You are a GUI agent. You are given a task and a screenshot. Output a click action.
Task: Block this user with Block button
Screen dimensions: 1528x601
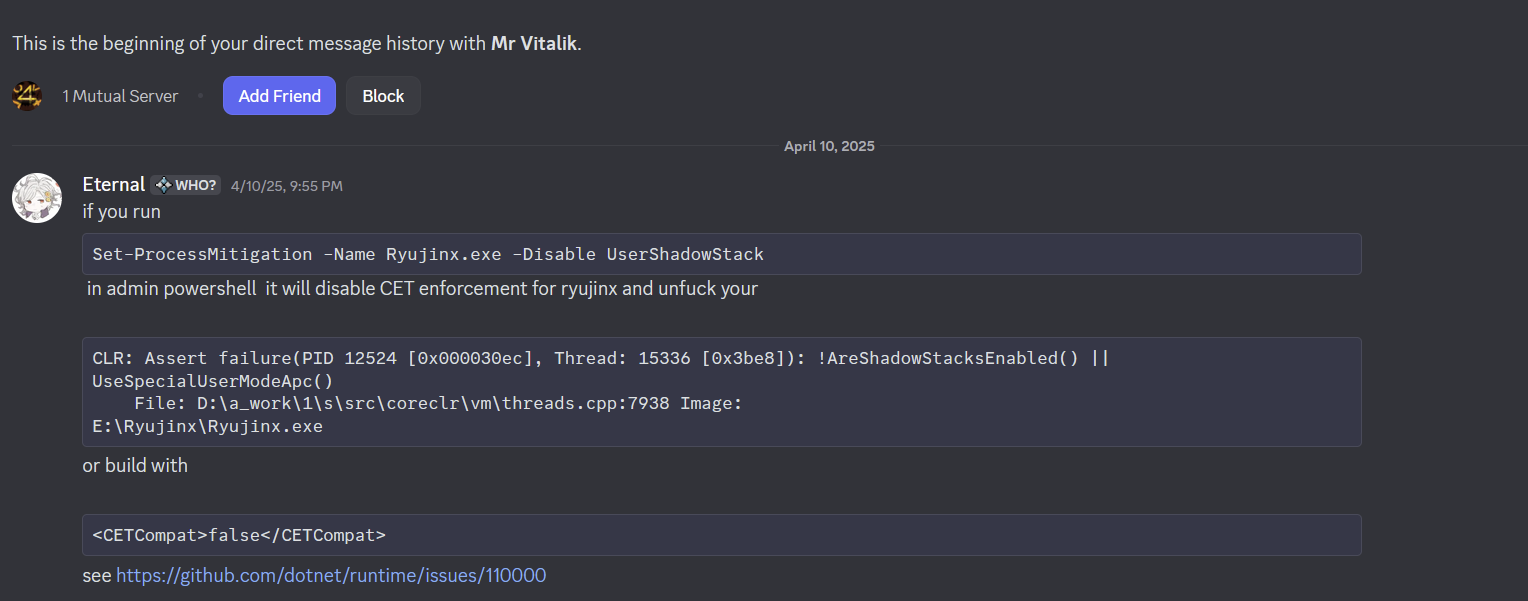click(x=383, y=96)
